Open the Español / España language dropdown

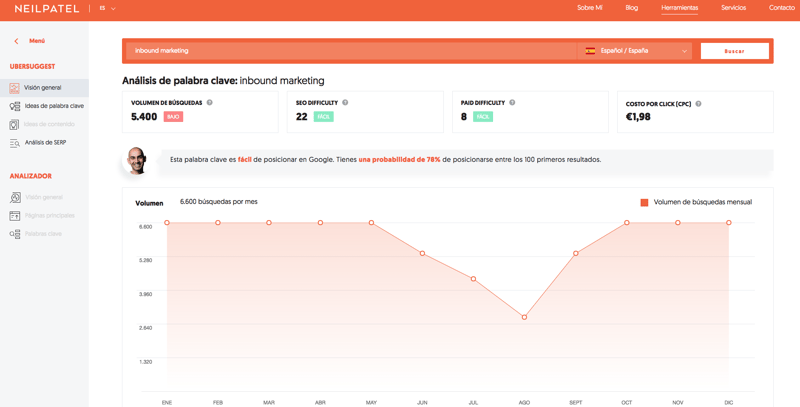click(x=635, y=51)
